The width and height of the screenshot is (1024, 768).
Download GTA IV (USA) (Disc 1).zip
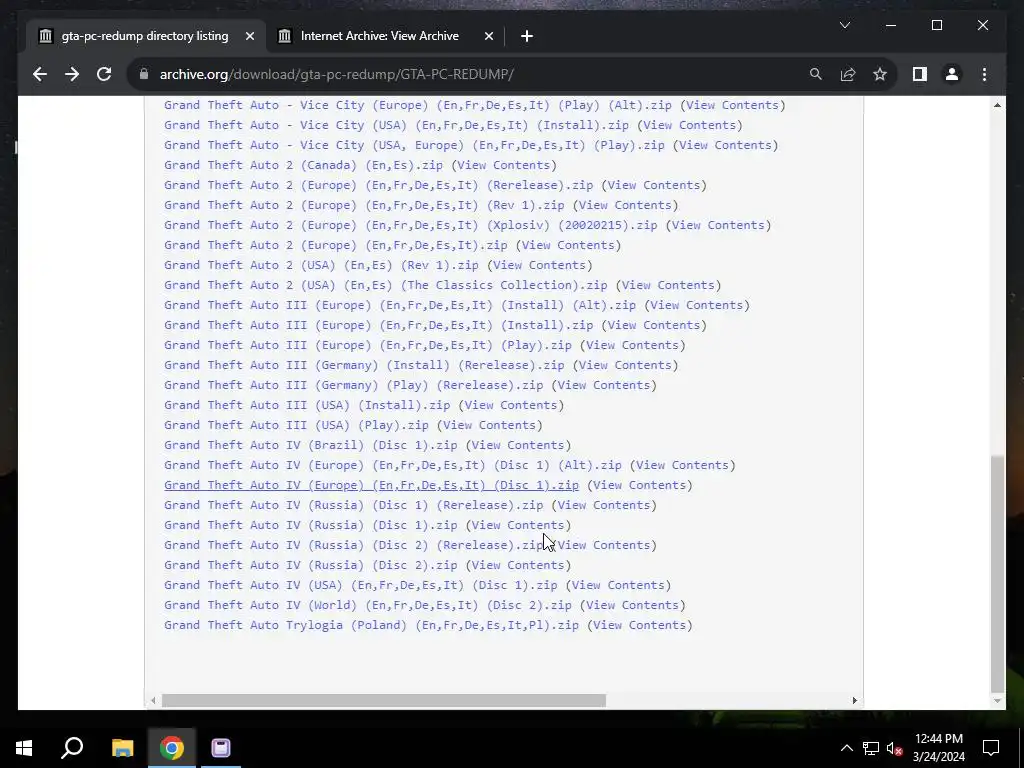(x=360, y=585)
